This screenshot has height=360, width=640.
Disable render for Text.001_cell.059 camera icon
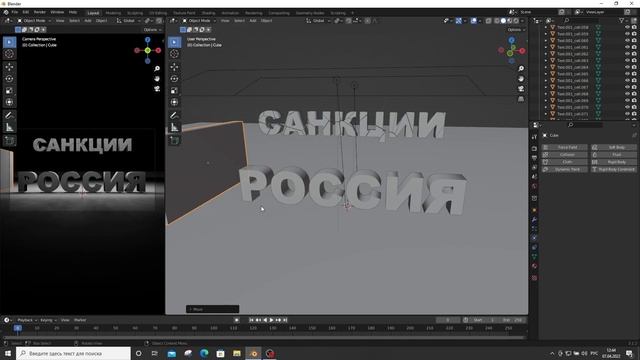tap(634, 34)
